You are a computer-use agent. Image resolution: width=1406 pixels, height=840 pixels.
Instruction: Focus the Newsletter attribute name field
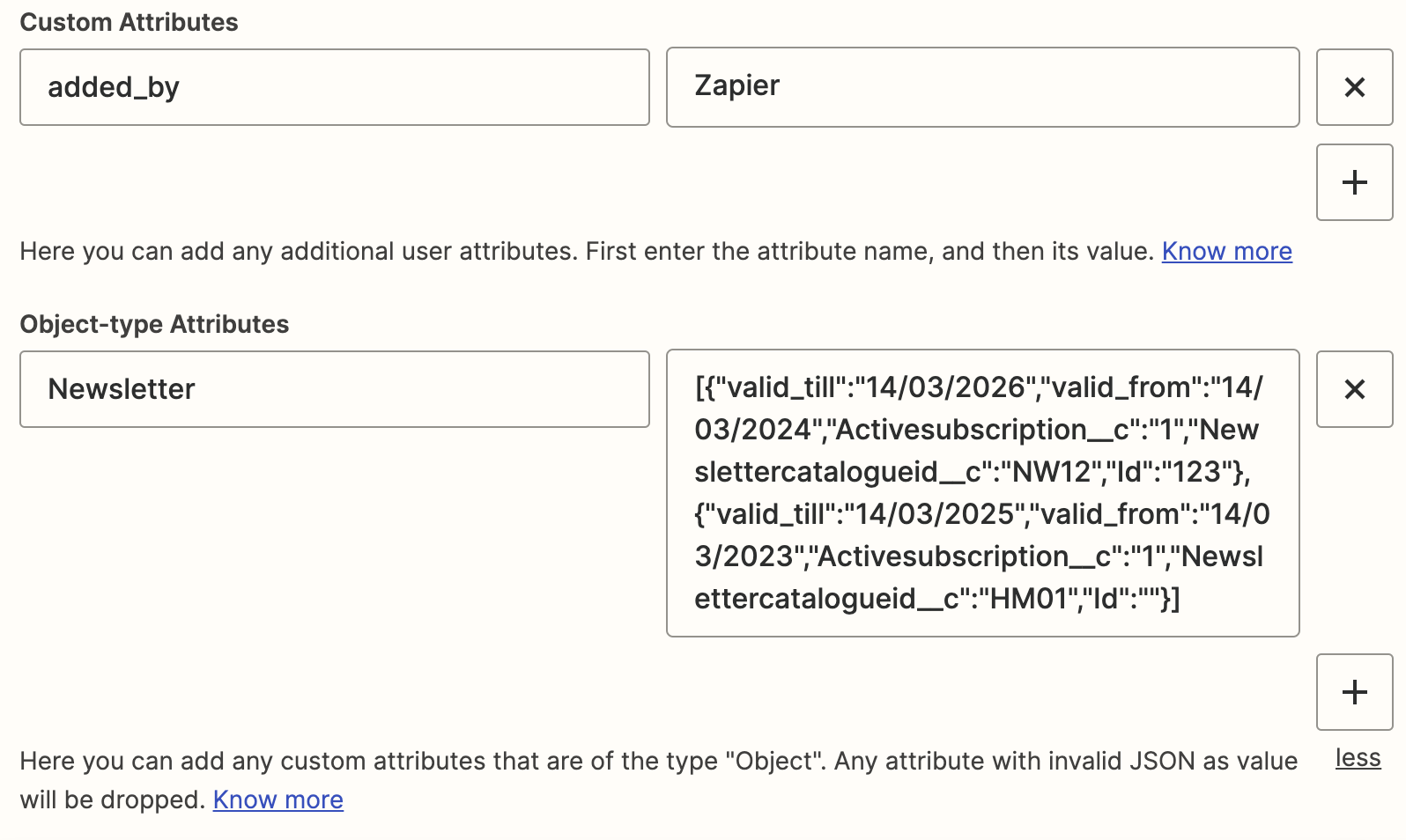[x=335, y=389]
